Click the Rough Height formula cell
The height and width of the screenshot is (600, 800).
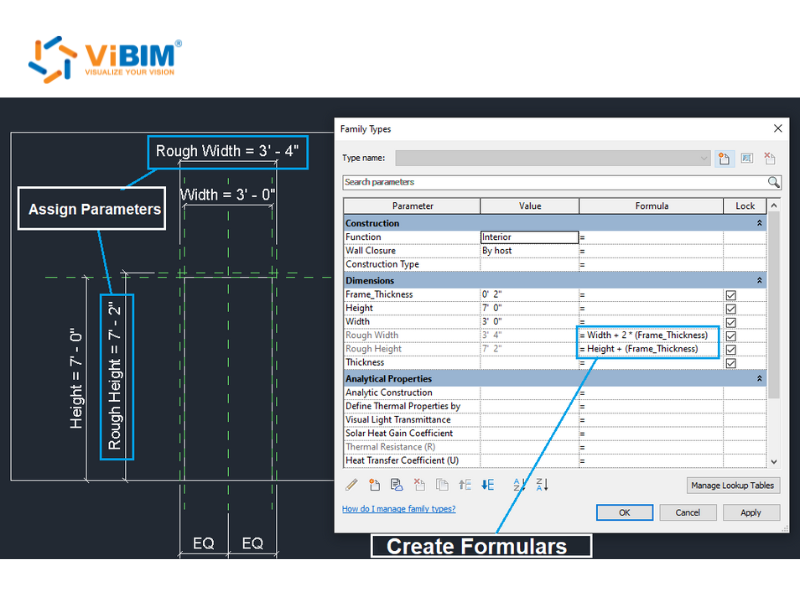click(651, 349)
